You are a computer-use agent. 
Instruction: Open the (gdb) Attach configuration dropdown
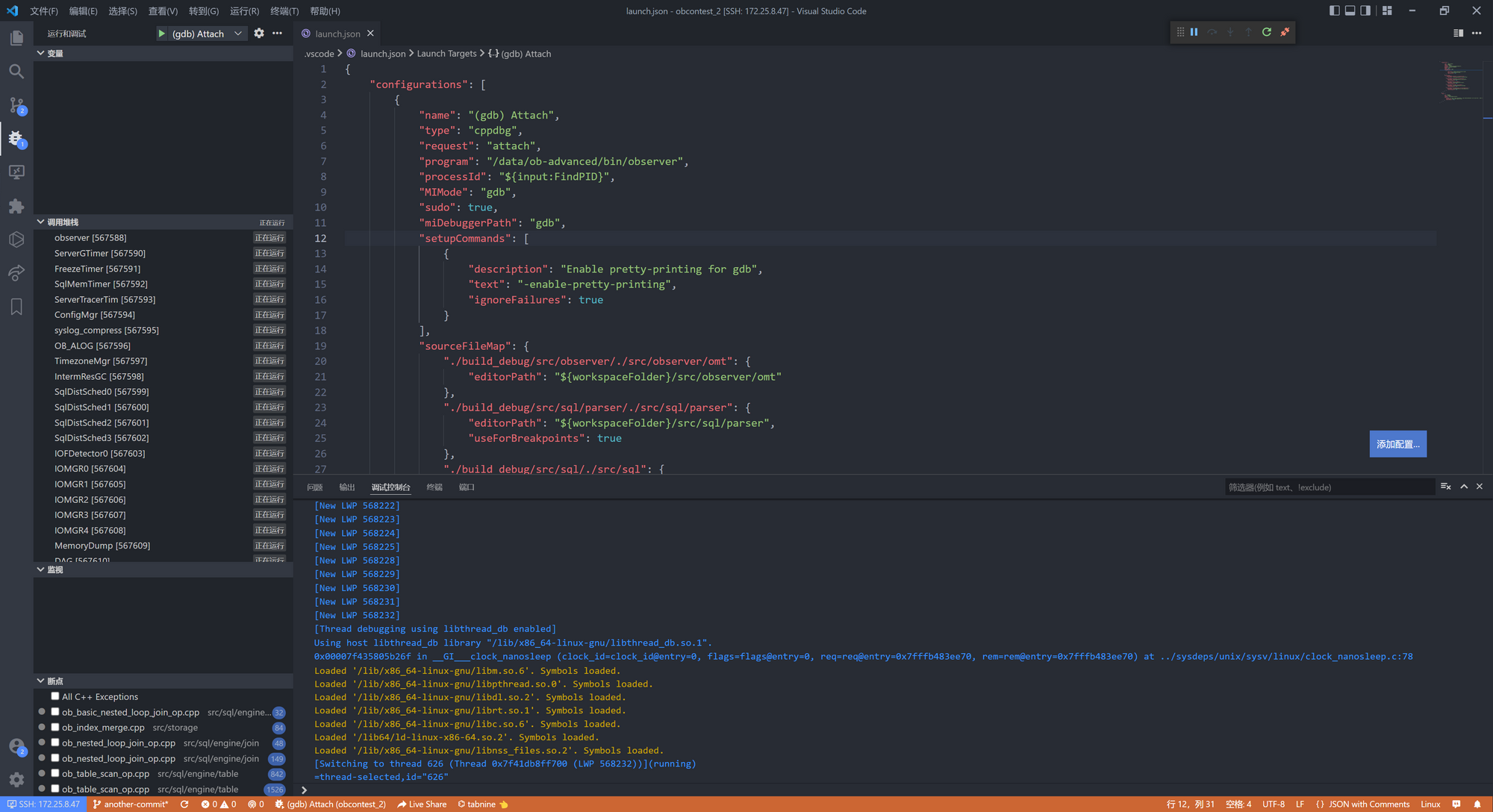click(208, 34)
